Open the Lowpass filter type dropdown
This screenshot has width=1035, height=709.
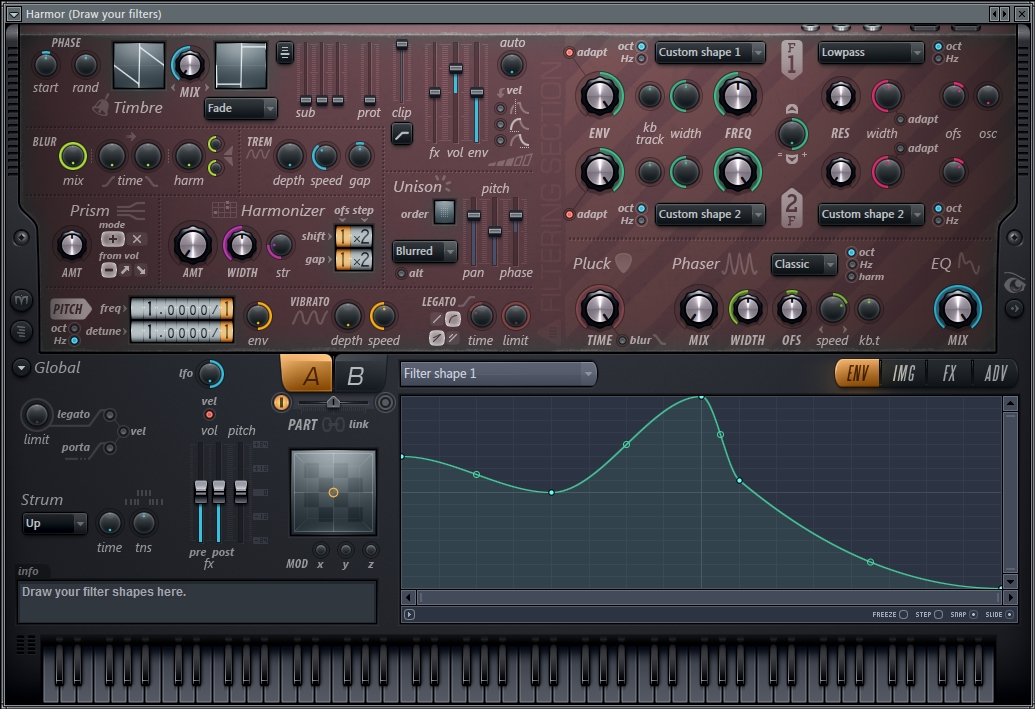[x=870, y=52]
